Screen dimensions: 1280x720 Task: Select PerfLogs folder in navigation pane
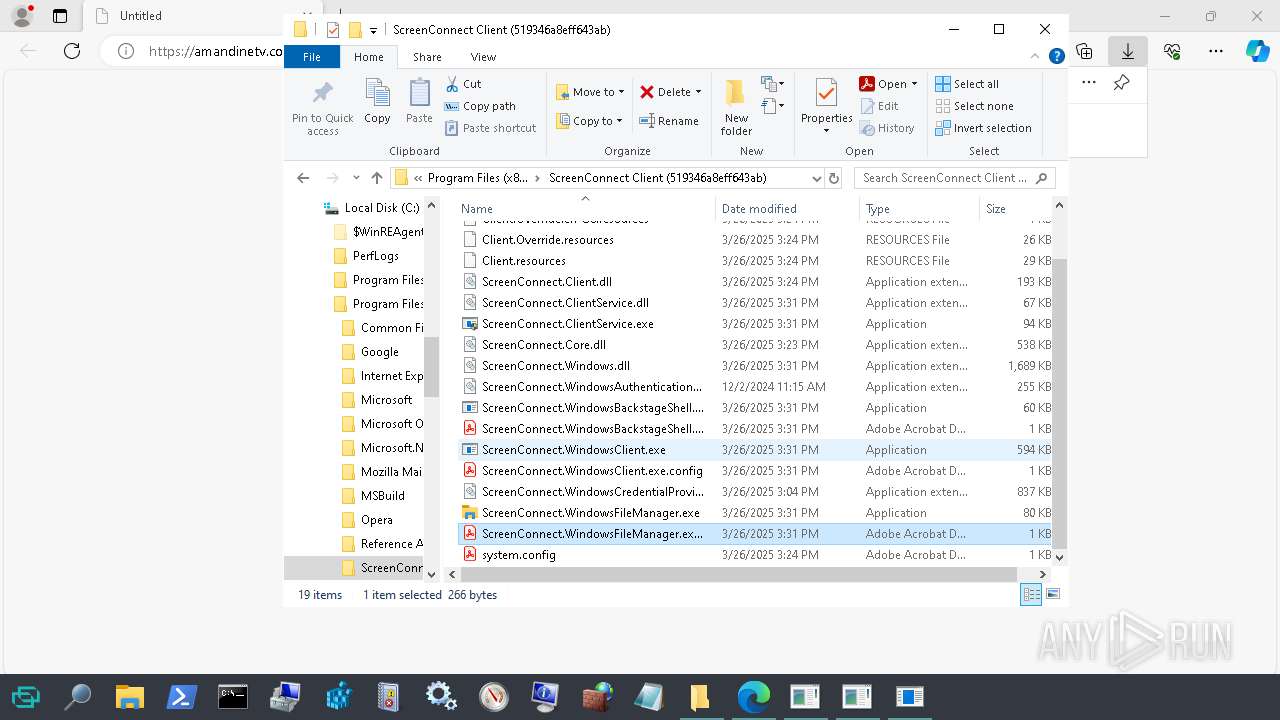[375, 256]
